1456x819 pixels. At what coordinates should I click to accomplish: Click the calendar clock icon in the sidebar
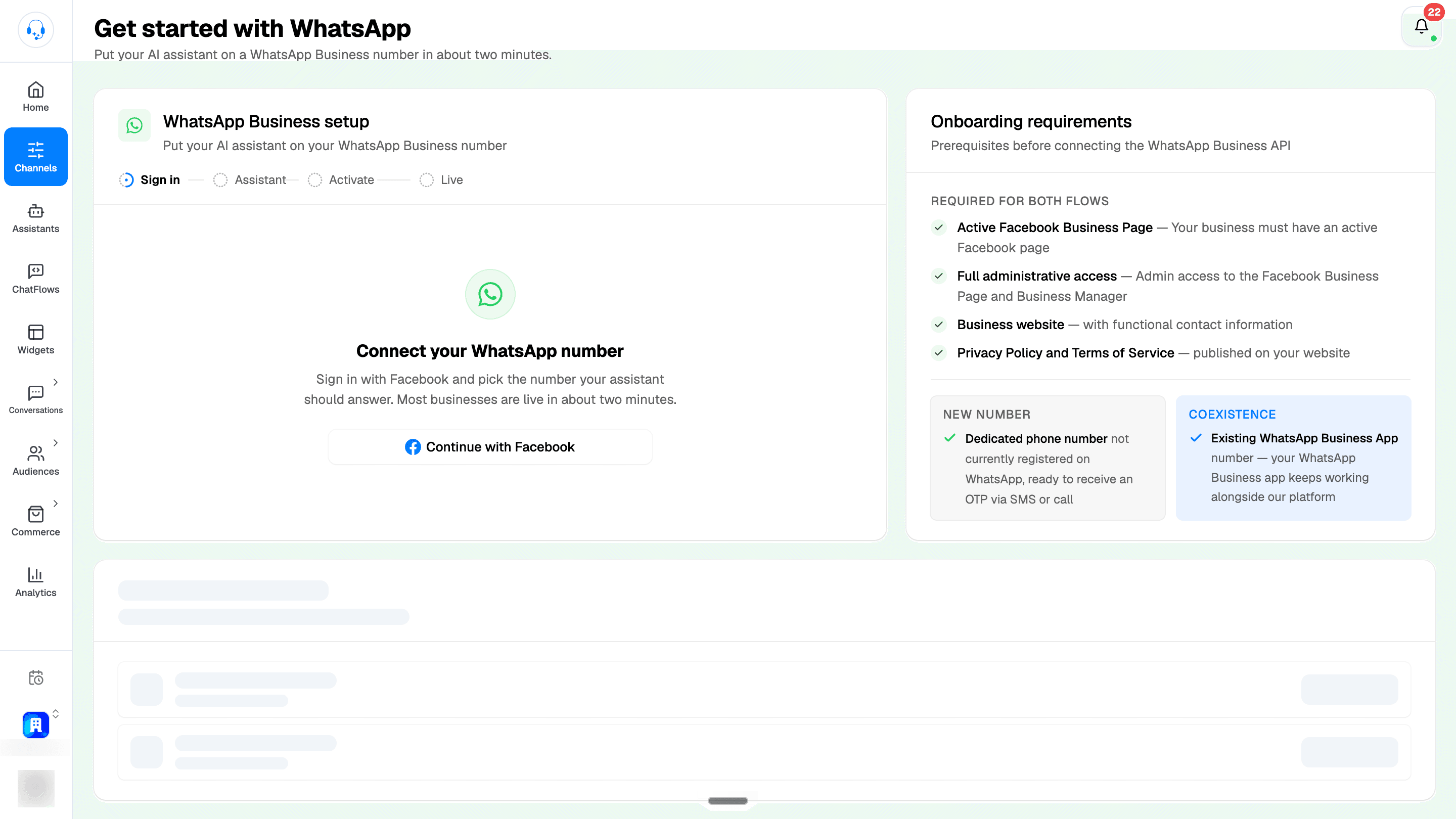35,677
